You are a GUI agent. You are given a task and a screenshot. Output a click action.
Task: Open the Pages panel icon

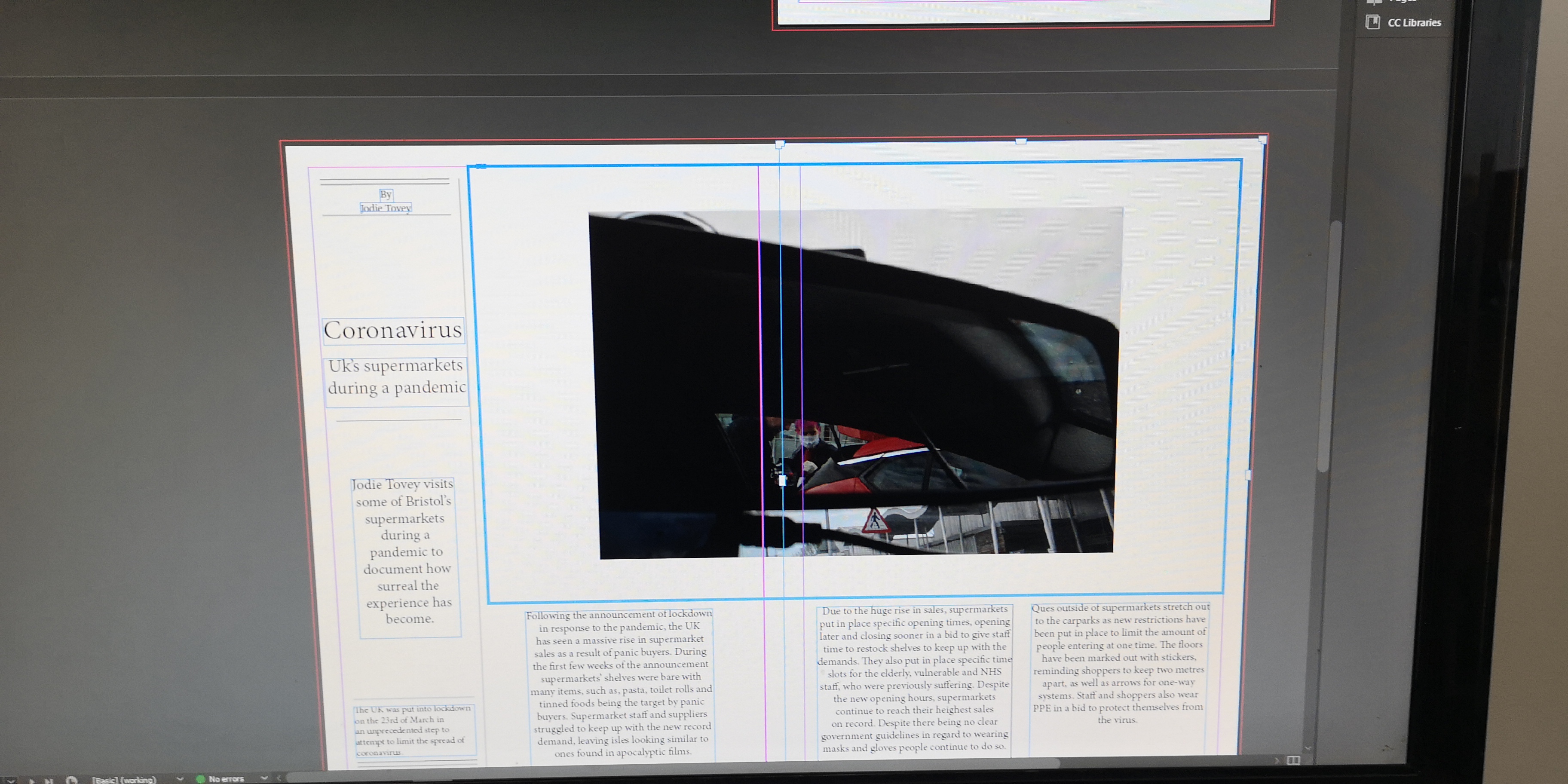pyautogui.click(x=1375, y=2)
